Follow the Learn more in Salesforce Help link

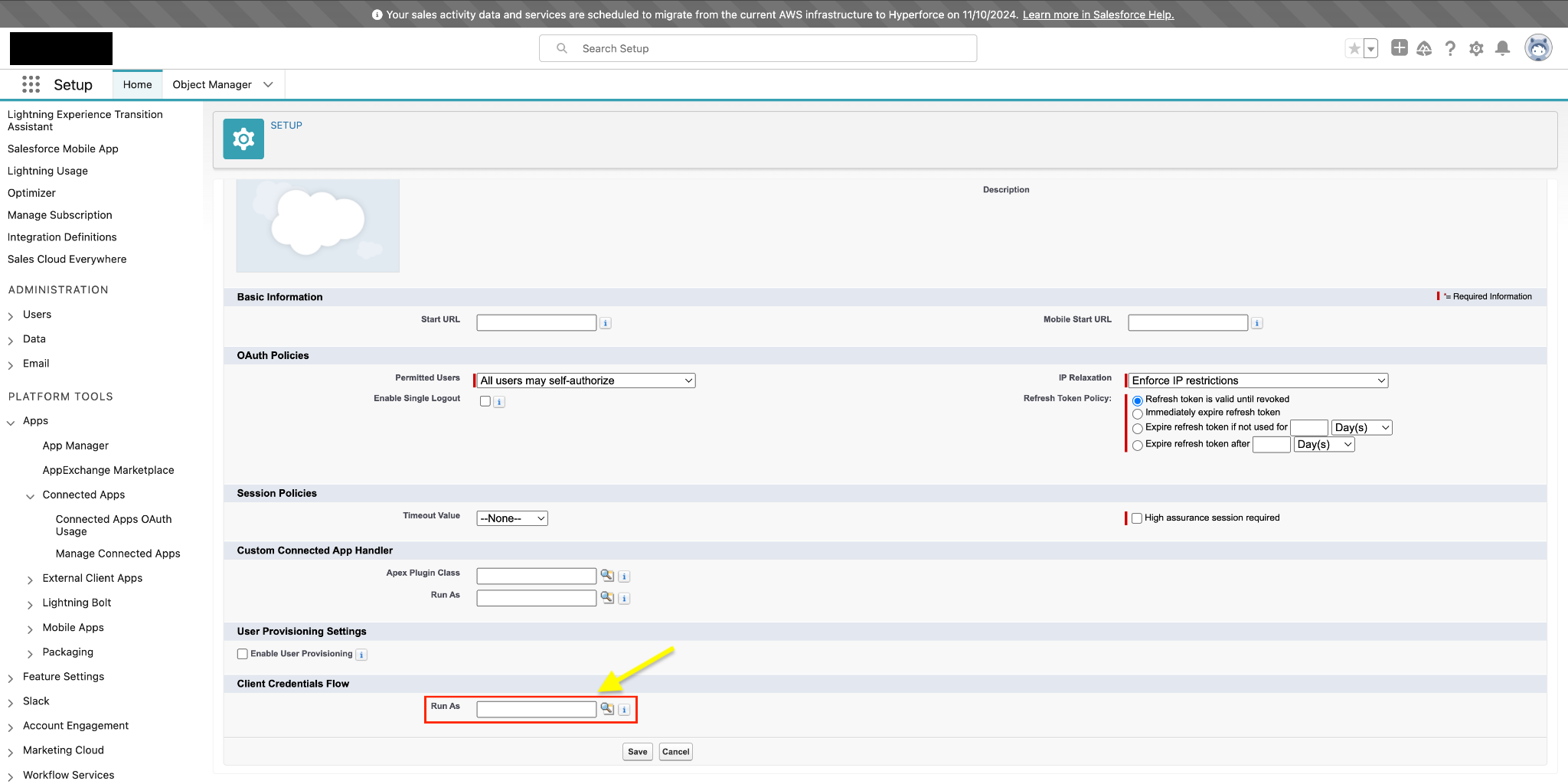tap(1099, 15)
